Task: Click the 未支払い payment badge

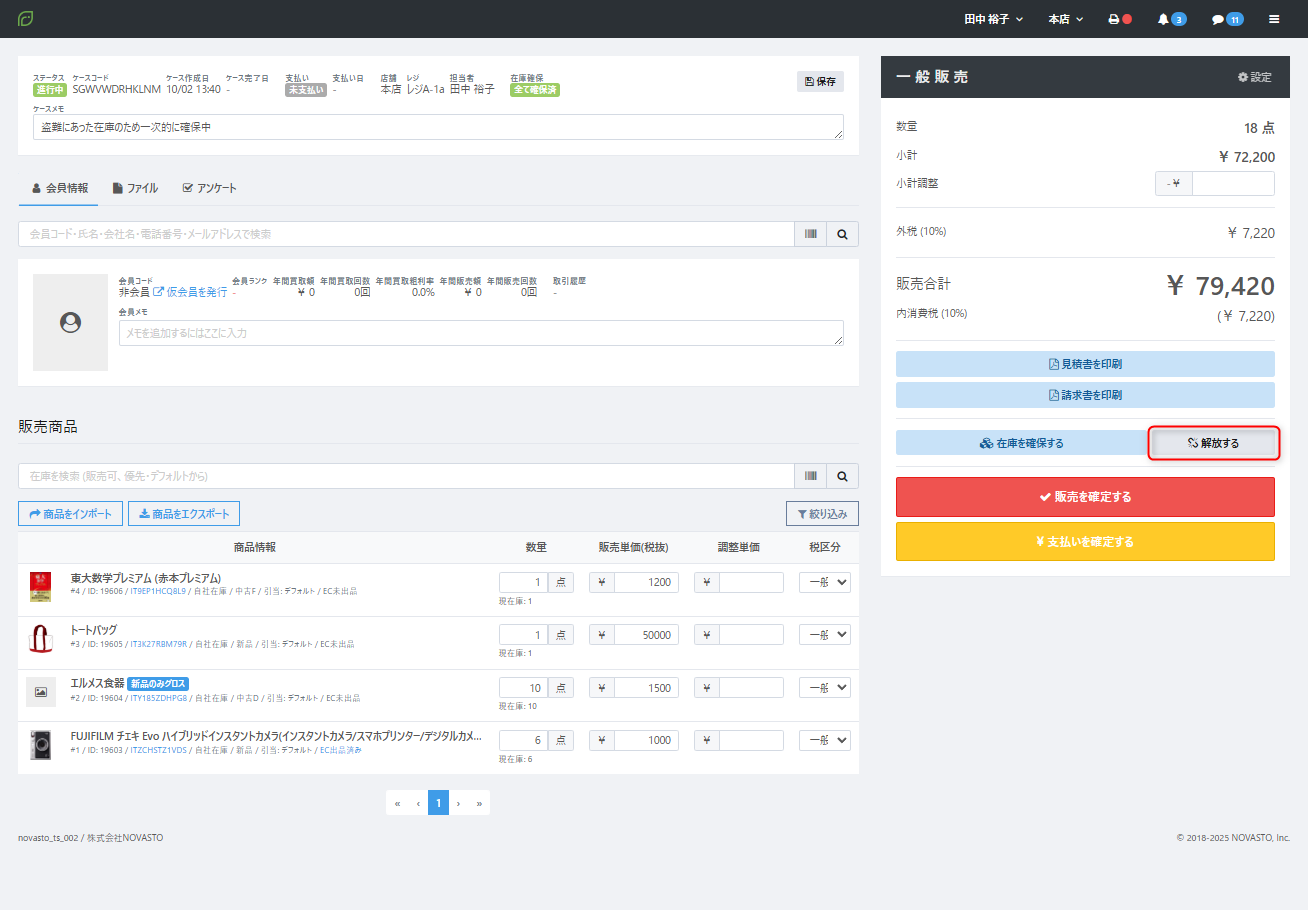Action: (306, 90)
